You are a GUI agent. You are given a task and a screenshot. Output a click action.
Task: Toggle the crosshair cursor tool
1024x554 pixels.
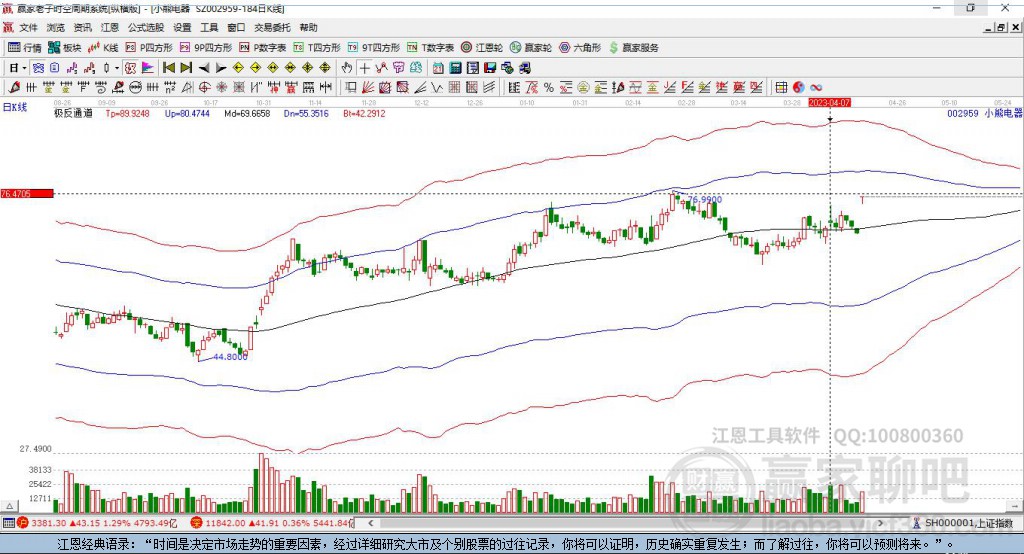click(364, 68)
